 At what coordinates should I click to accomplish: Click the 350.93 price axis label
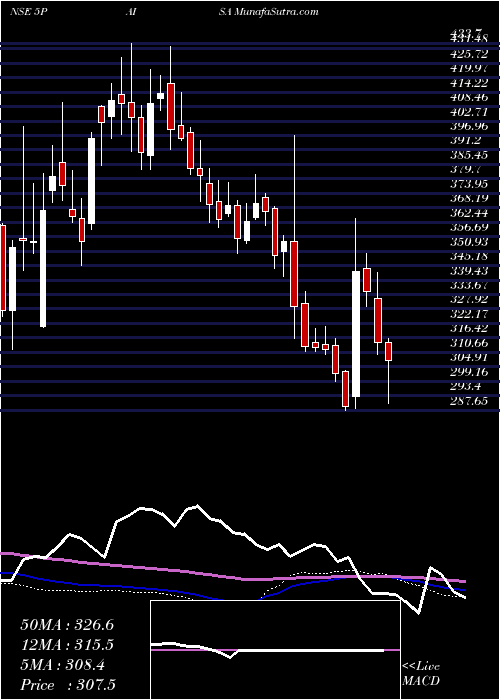pos(469,242)
